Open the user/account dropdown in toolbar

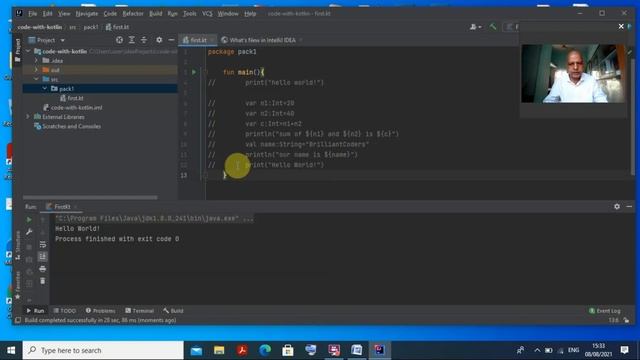475,27
